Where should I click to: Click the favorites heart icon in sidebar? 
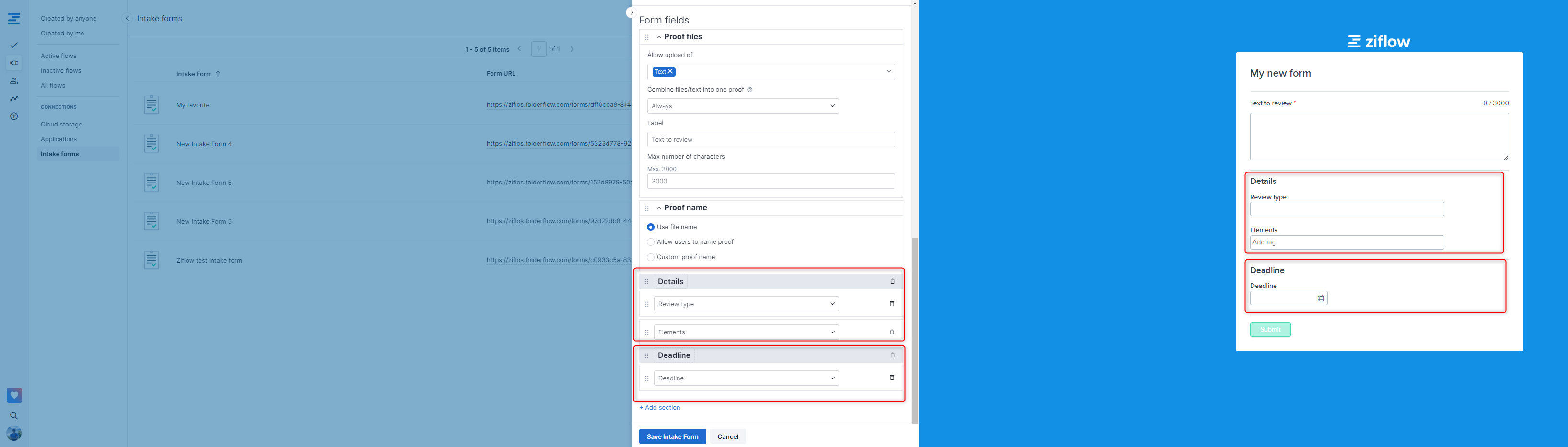[x=14, y=395]
